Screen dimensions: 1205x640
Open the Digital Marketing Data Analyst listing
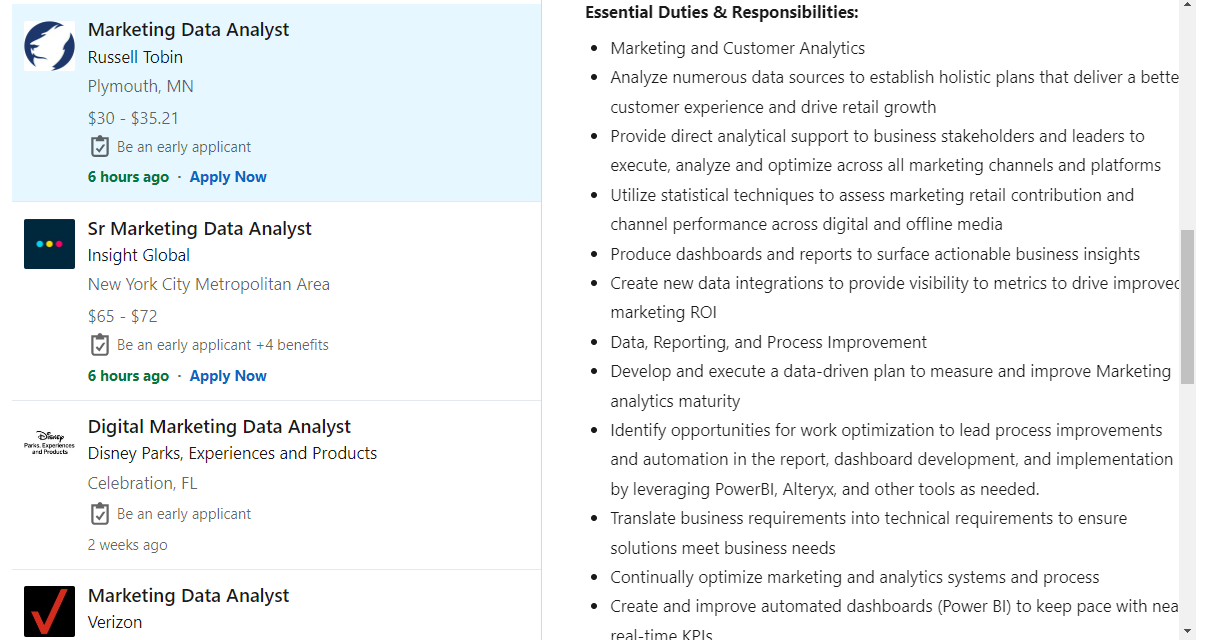219,427
